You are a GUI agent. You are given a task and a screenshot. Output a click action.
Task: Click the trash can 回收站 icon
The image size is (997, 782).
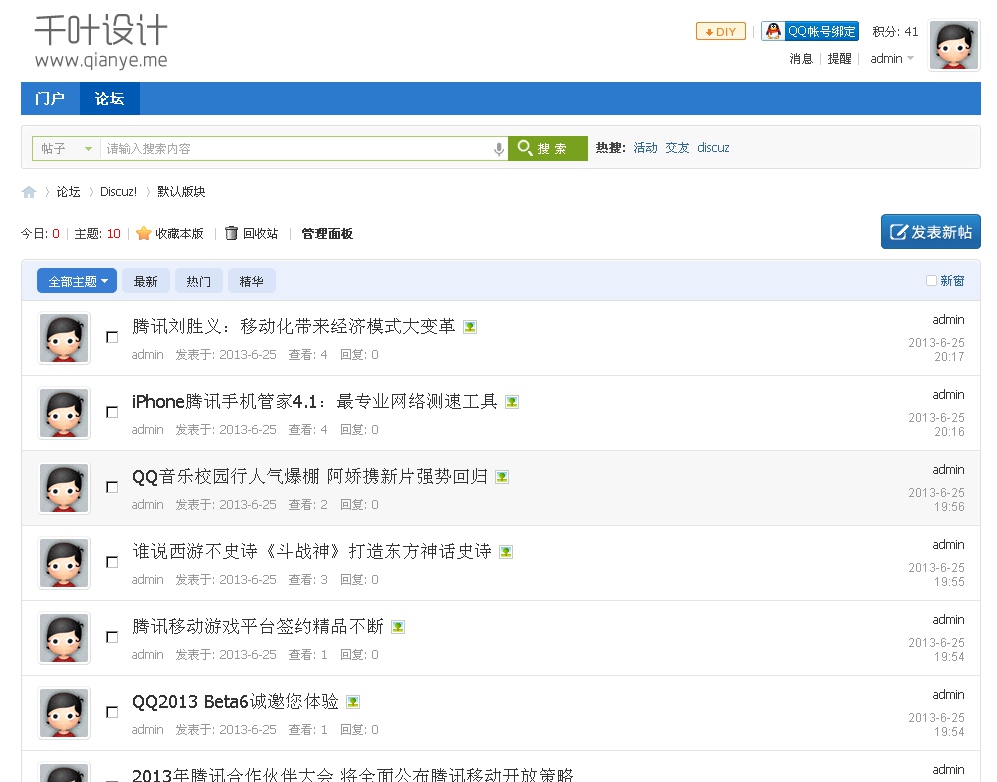(231, 233)
